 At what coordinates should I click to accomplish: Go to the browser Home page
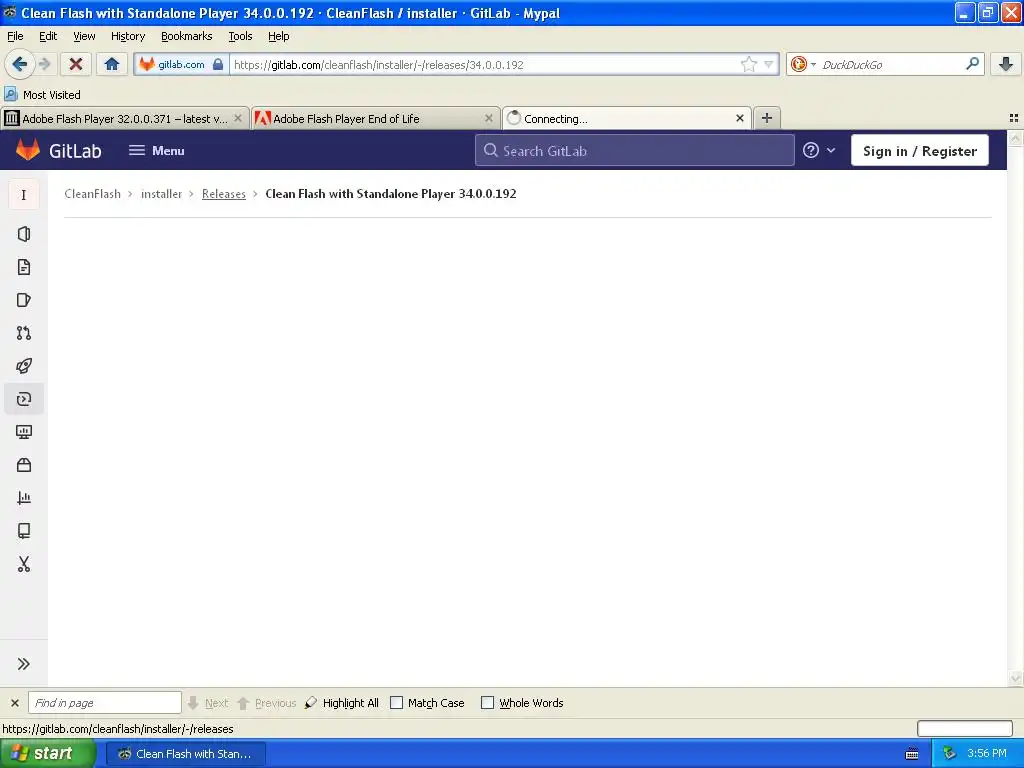coord(112,64)
